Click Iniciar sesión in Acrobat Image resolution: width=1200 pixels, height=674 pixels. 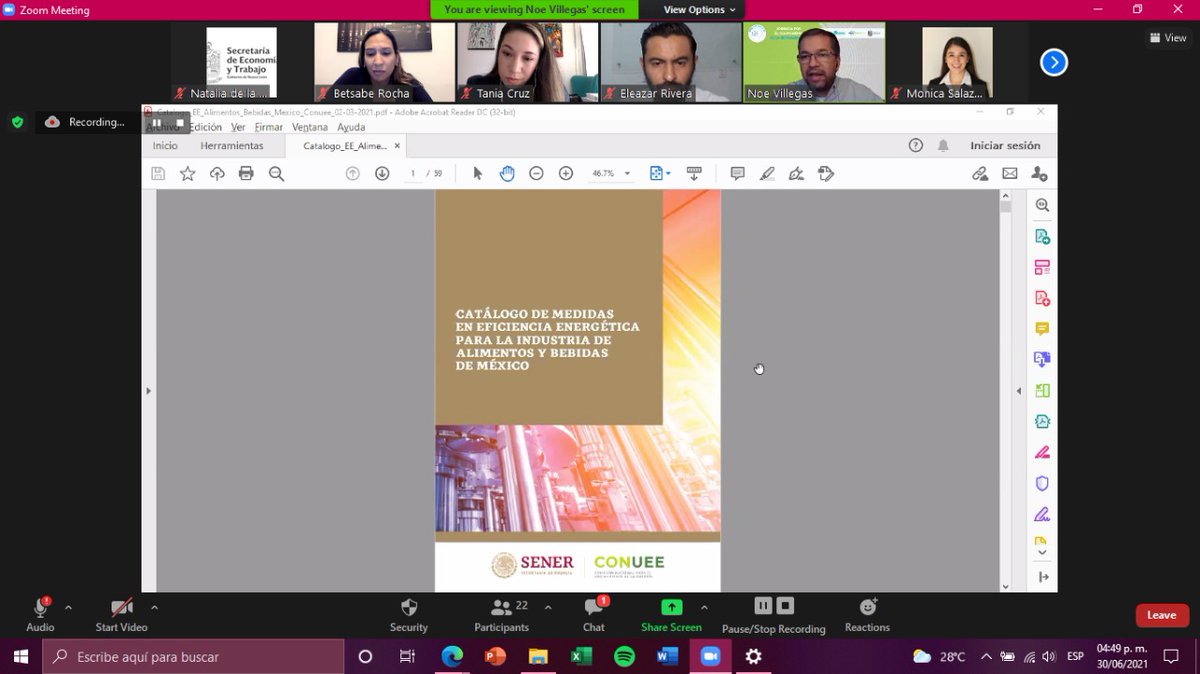click(x=1005, y=145)
